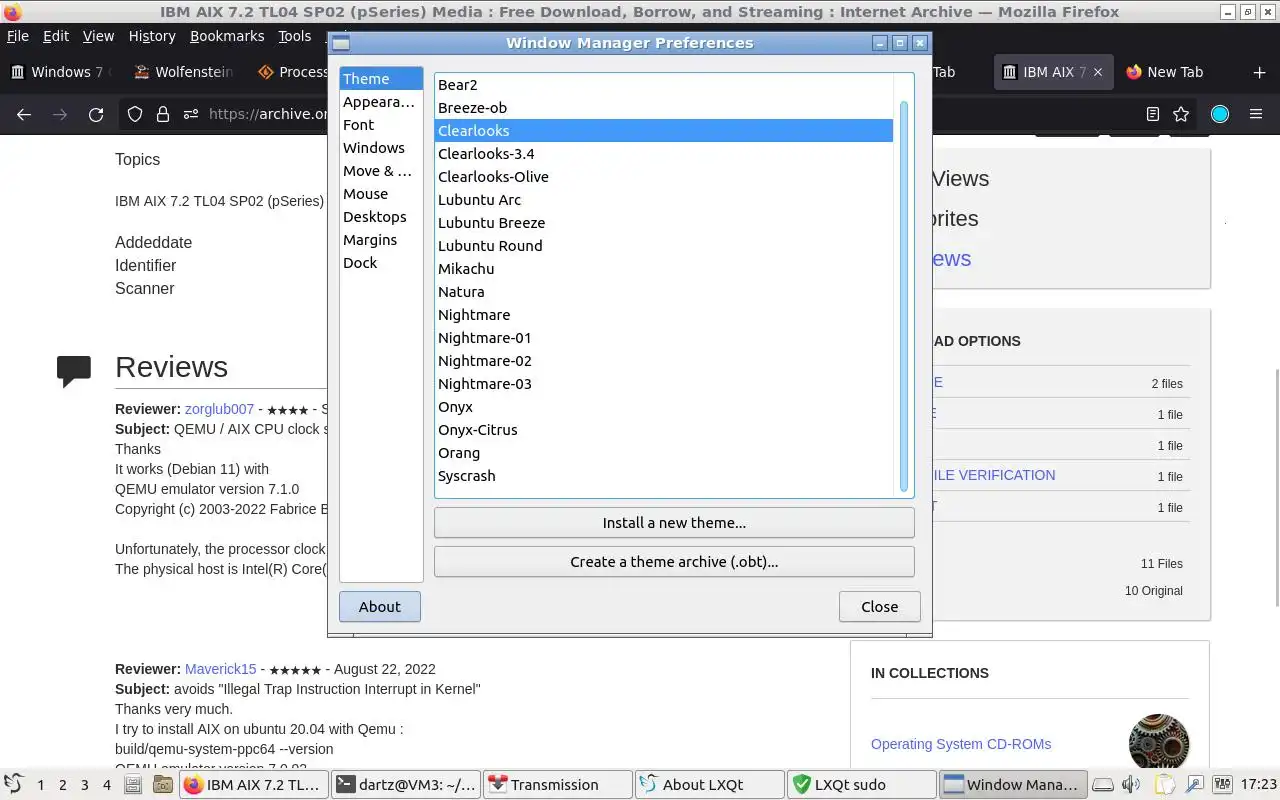1280x800 pixels.
Task: Open Firefox File menu
Action: tap(18, 36)
